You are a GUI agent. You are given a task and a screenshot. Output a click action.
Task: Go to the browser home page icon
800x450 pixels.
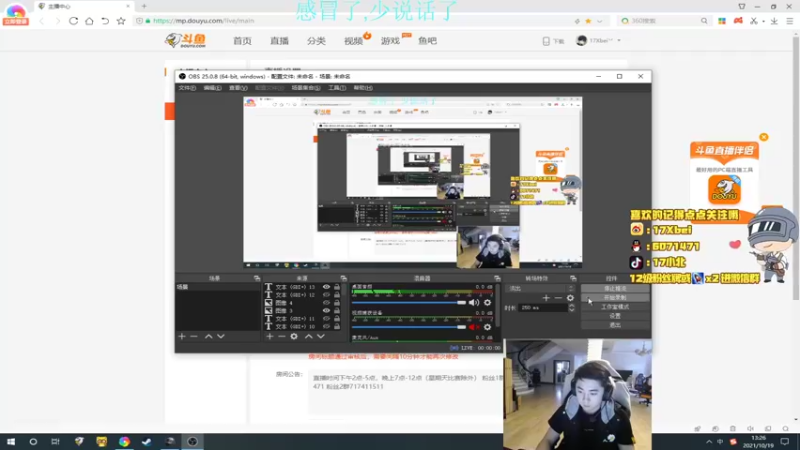coord(89,21)
